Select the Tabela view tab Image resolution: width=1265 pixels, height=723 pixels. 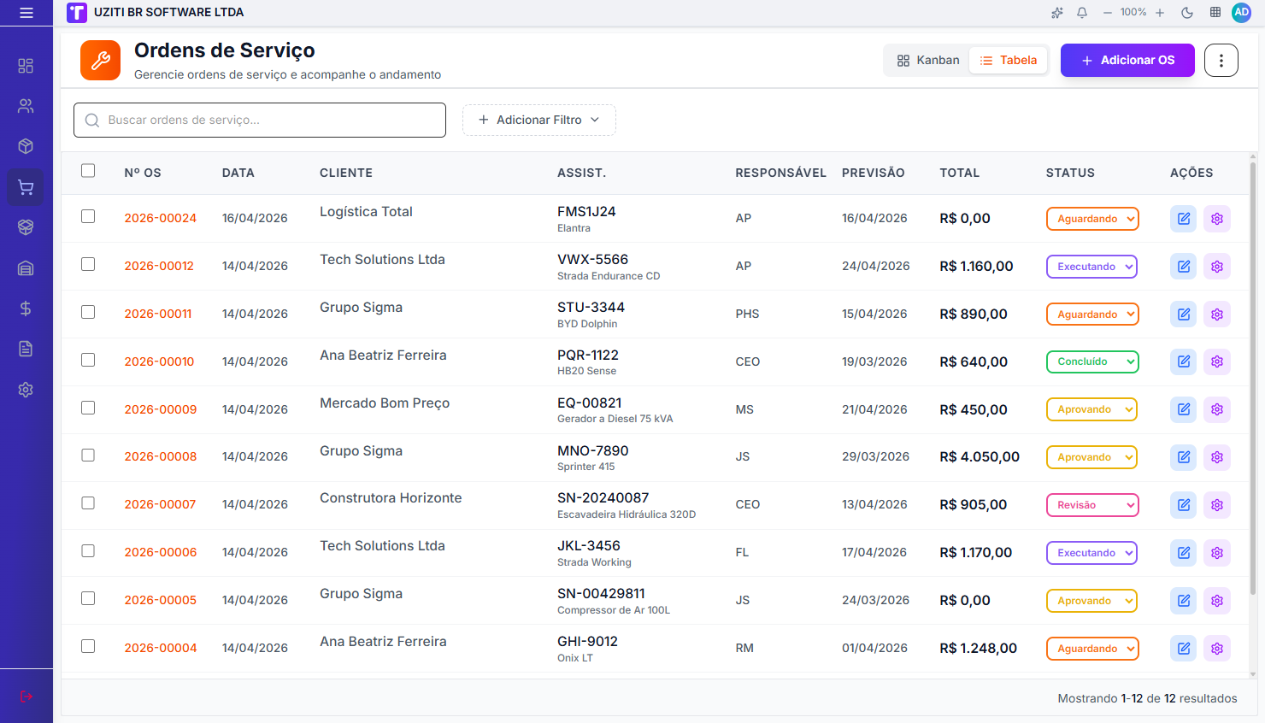point(1008,60)
